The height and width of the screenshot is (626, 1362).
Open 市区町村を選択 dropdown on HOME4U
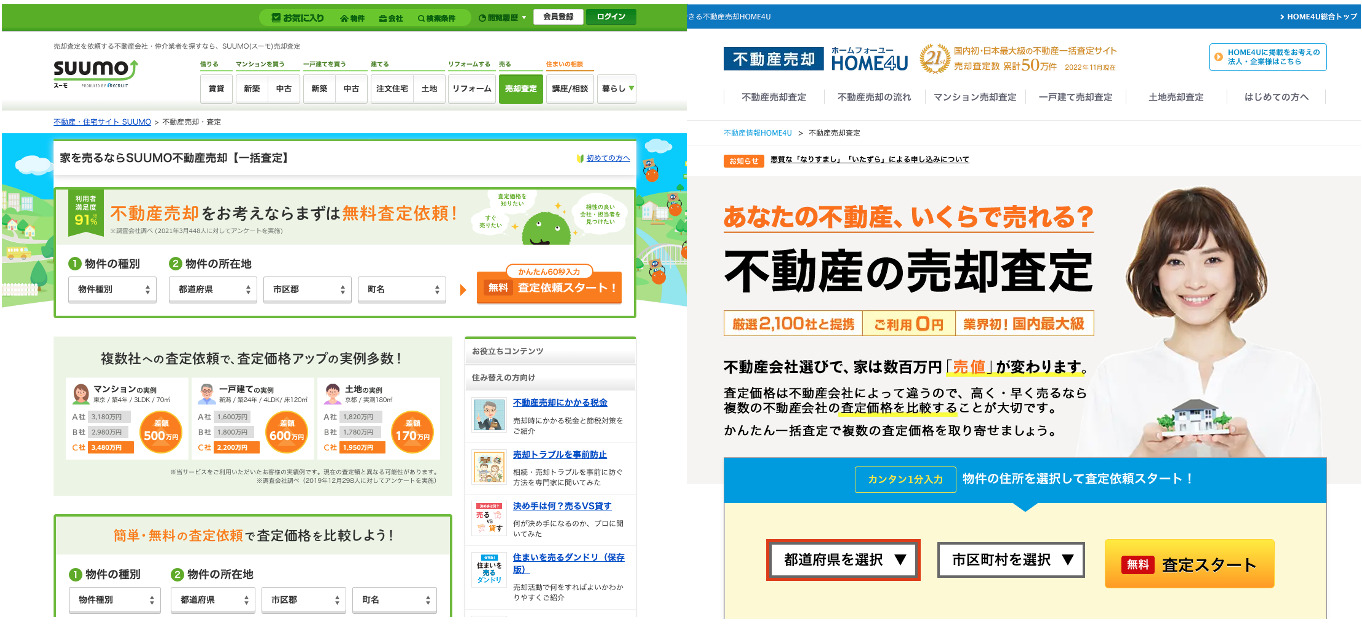pos(1011,560)
